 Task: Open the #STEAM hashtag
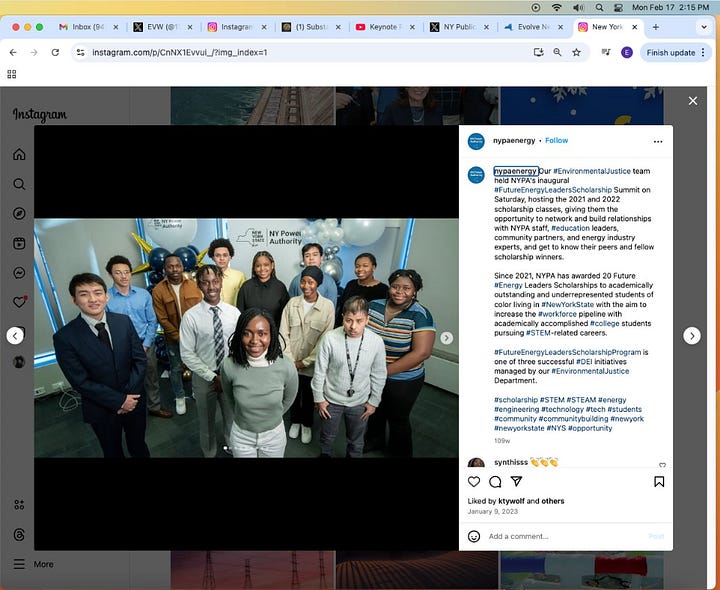click(581, 400)
